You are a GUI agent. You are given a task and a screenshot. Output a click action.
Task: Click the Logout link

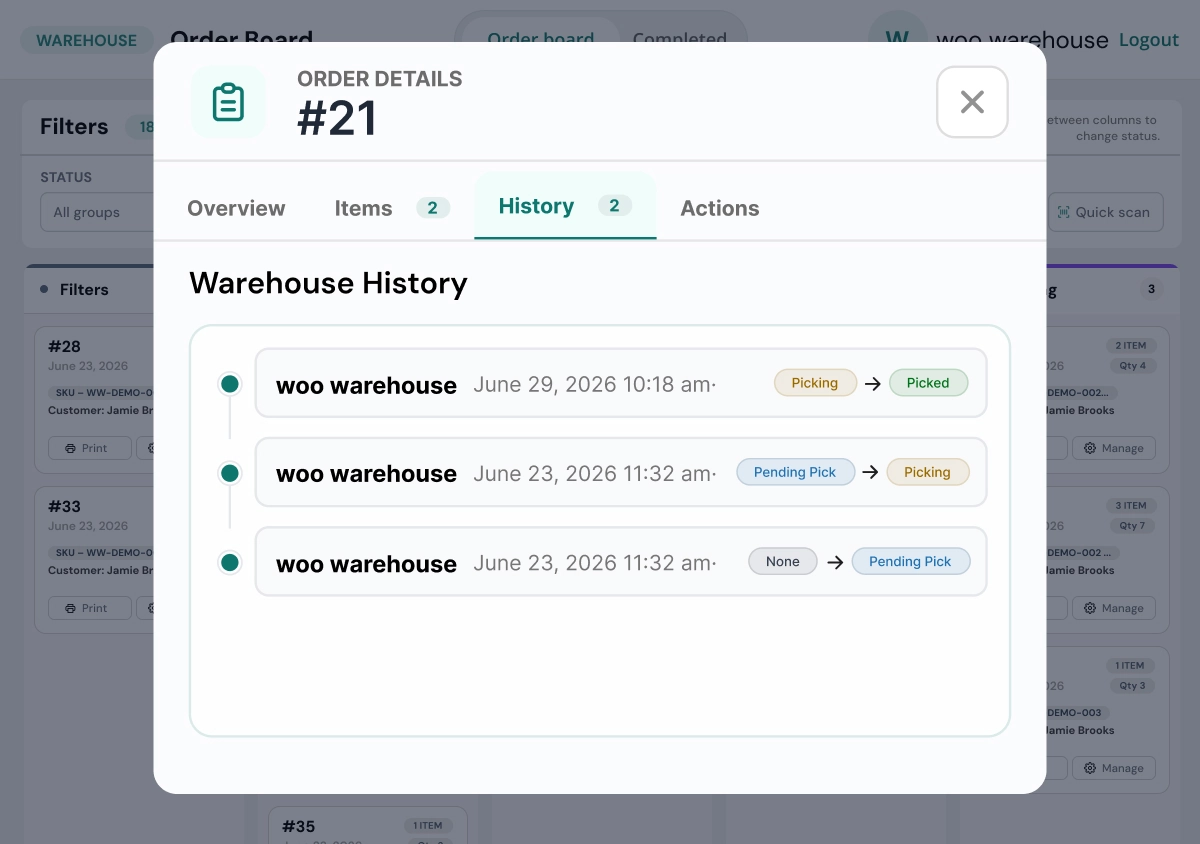click(x=1149, y=40)
